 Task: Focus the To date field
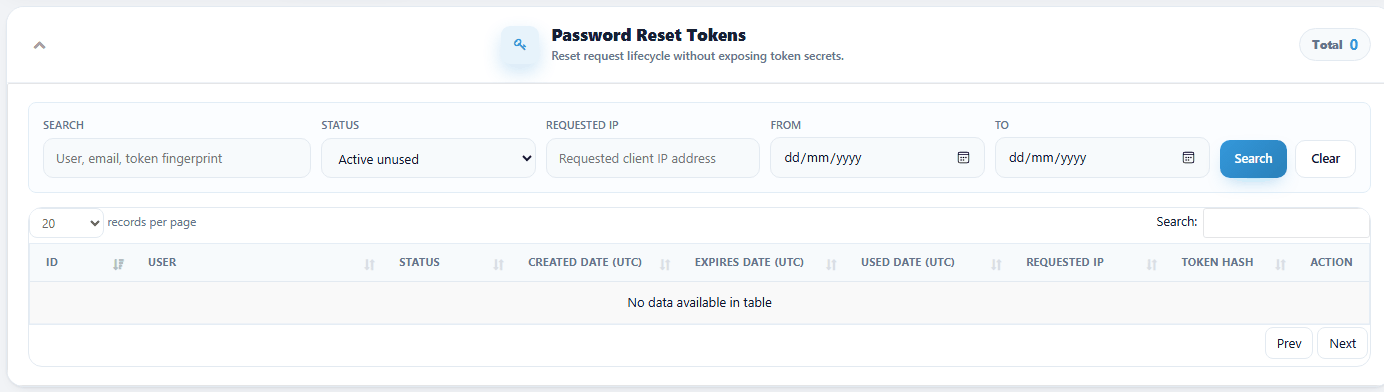1102,158
